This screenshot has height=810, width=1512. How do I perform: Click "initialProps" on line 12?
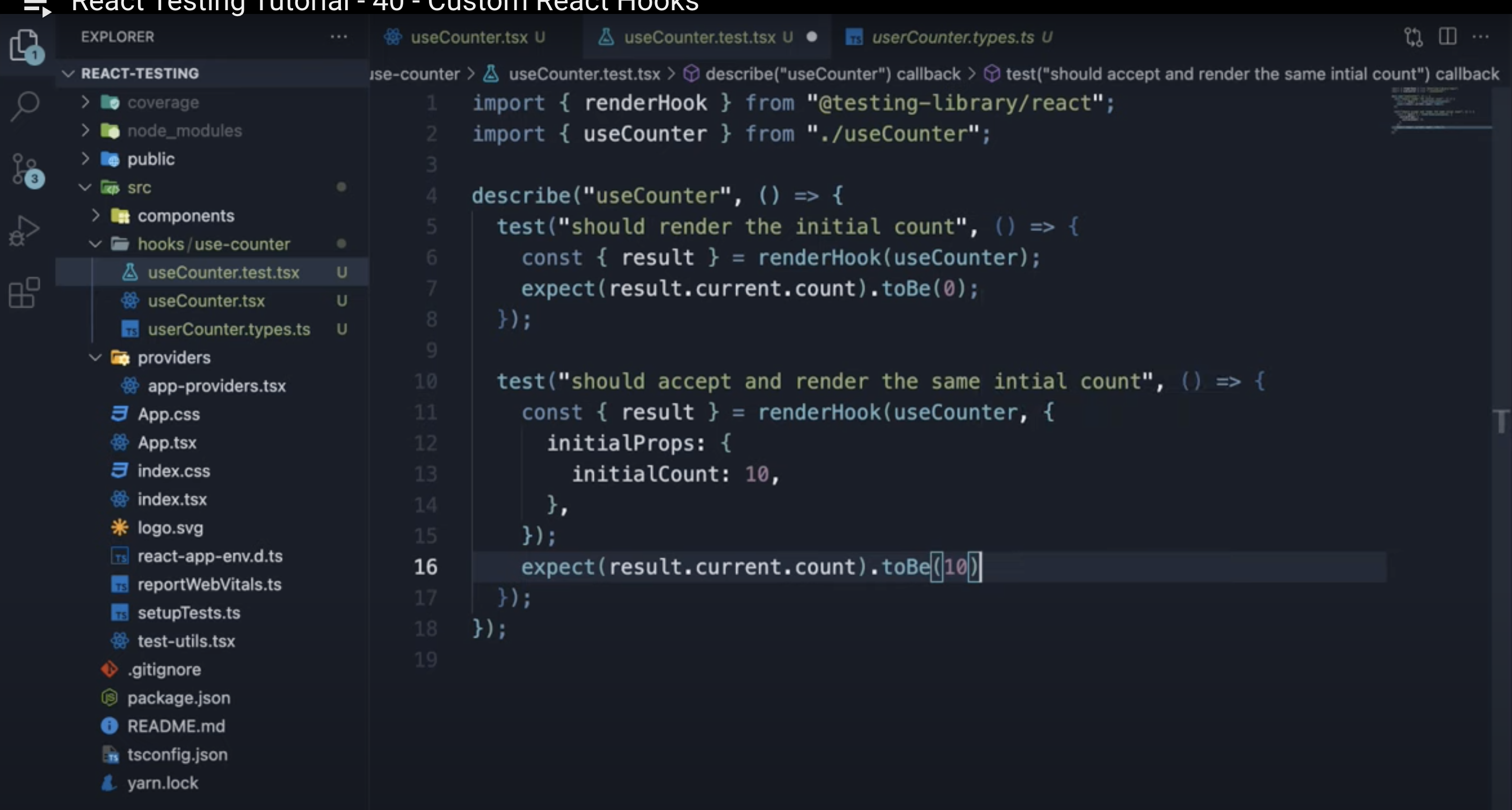pyautogui.click(x=619, y=443)
